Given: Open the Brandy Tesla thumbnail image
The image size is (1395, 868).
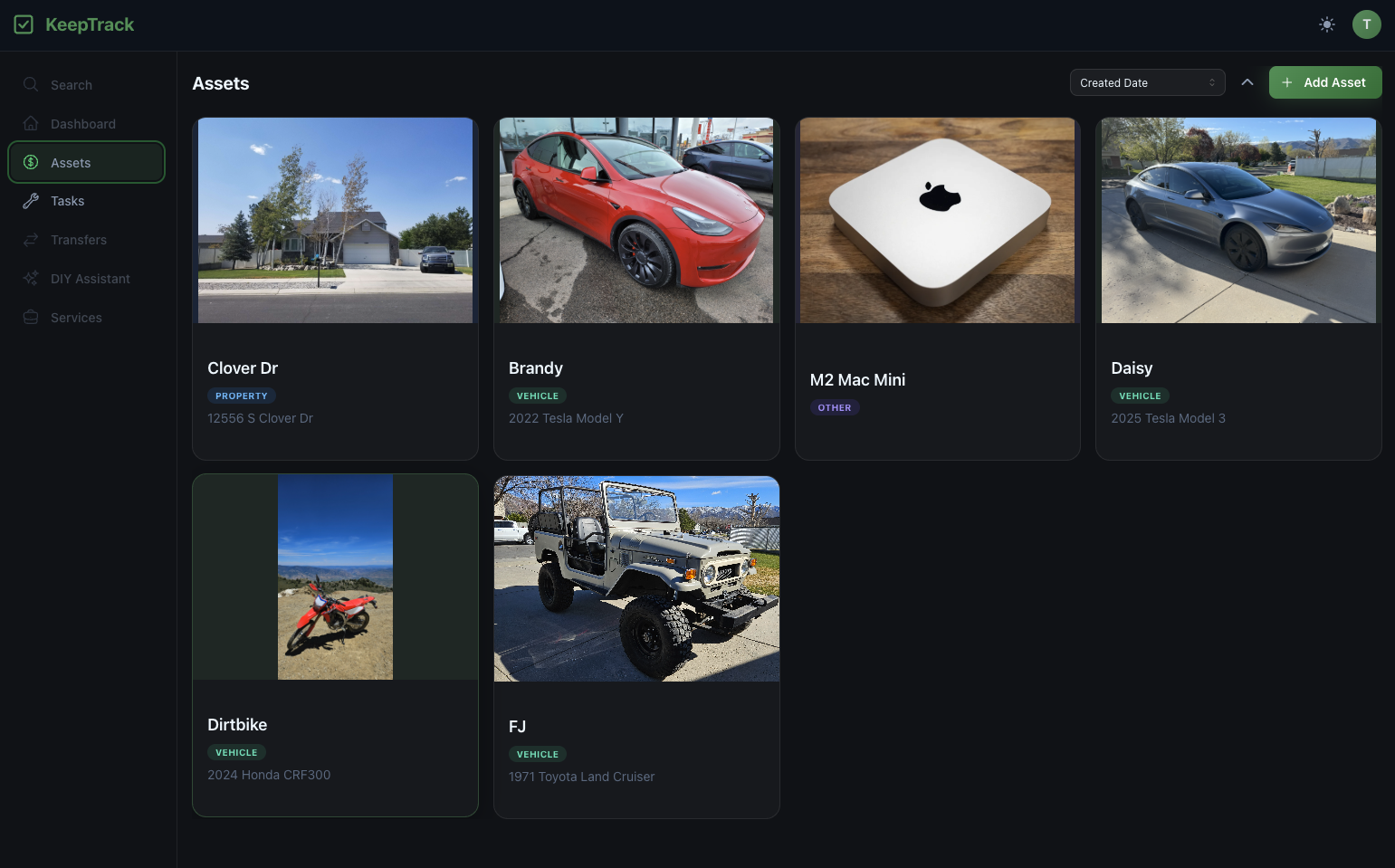Looking at the screenshot, I should pos(636,220).
